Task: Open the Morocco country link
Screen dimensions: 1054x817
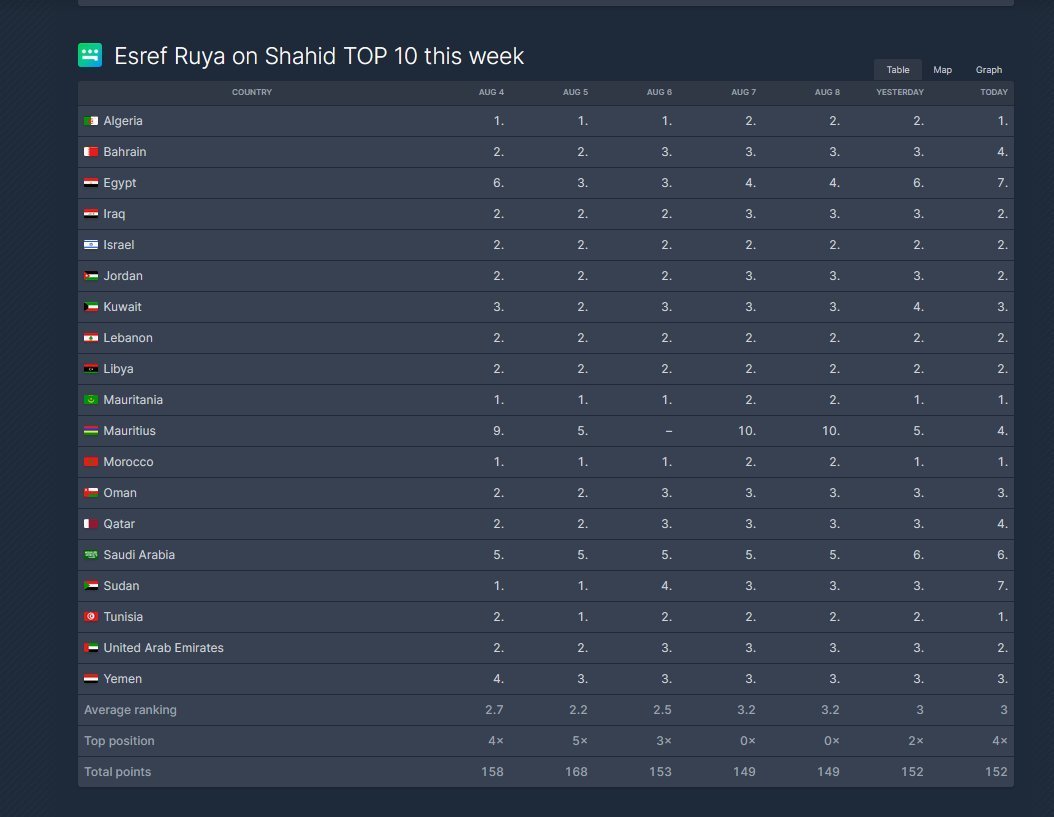Action: click(128, 462)
